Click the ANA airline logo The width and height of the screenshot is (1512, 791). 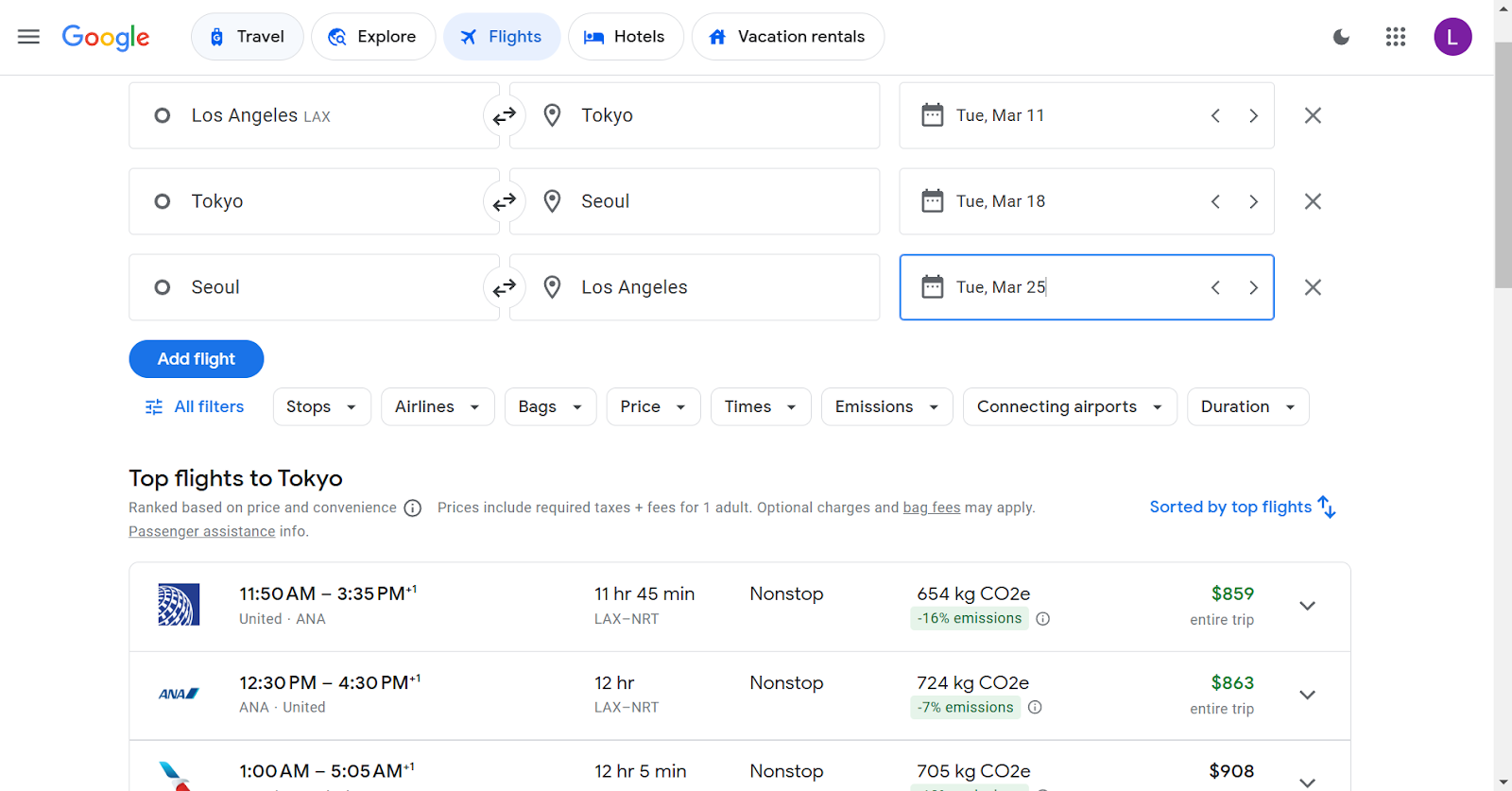[179, 694]
